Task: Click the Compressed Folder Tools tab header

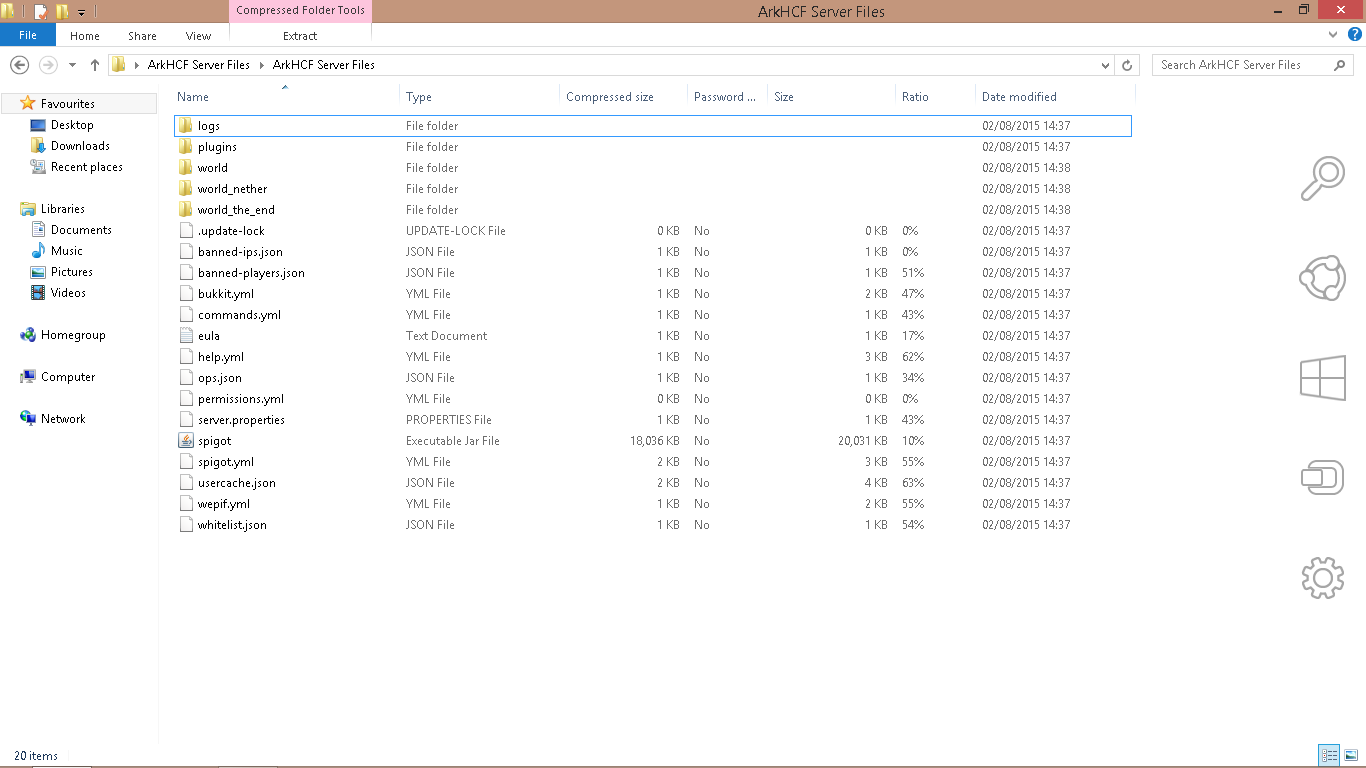Action: pos(300,11)
